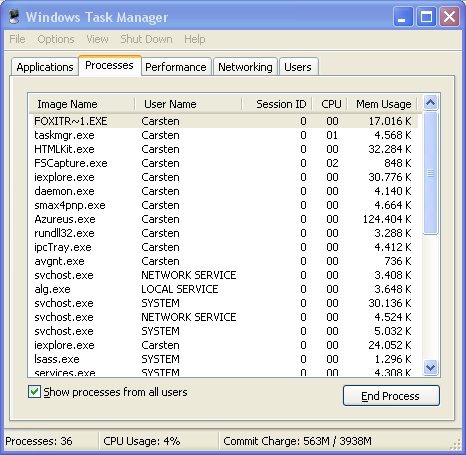Open the Shut Down menu
This screenshot has height=455, width=466.
pyautogui.click(x=146, y=39)
